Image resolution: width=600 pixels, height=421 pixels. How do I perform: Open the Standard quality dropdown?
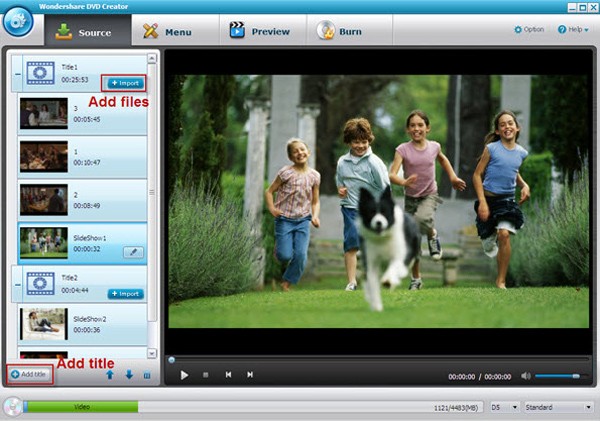[x=559, y=407]
